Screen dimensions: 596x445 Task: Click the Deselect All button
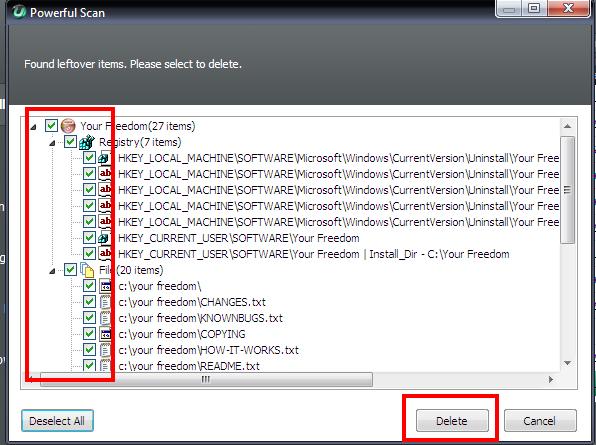[57, 421]
